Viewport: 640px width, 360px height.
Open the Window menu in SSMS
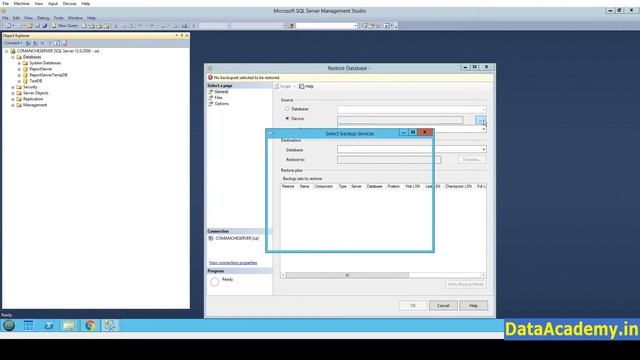click(x=75, y=18)
